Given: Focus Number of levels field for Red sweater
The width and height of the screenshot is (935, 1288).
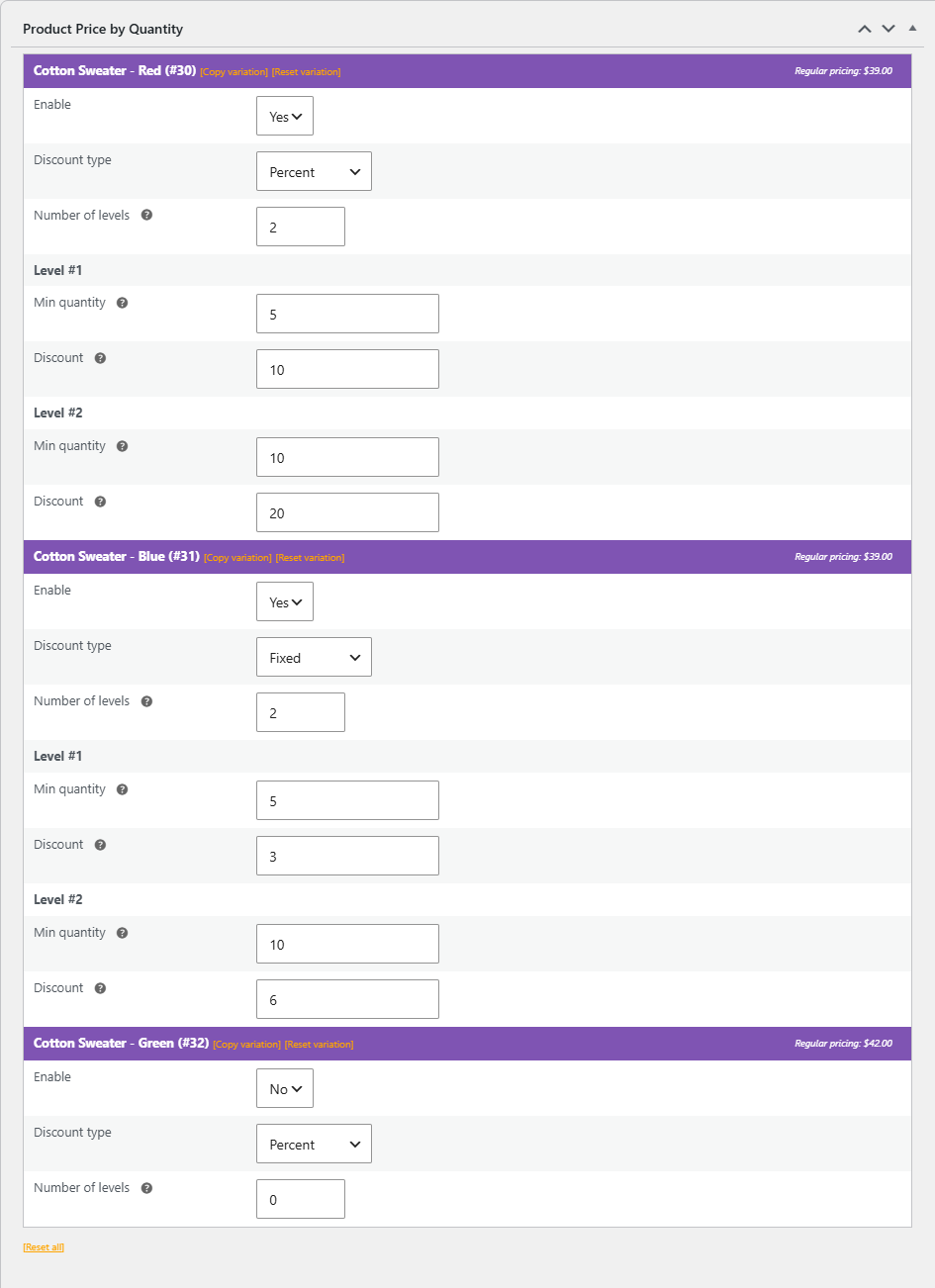Looking at the screenshot, I should click(301, 227).
